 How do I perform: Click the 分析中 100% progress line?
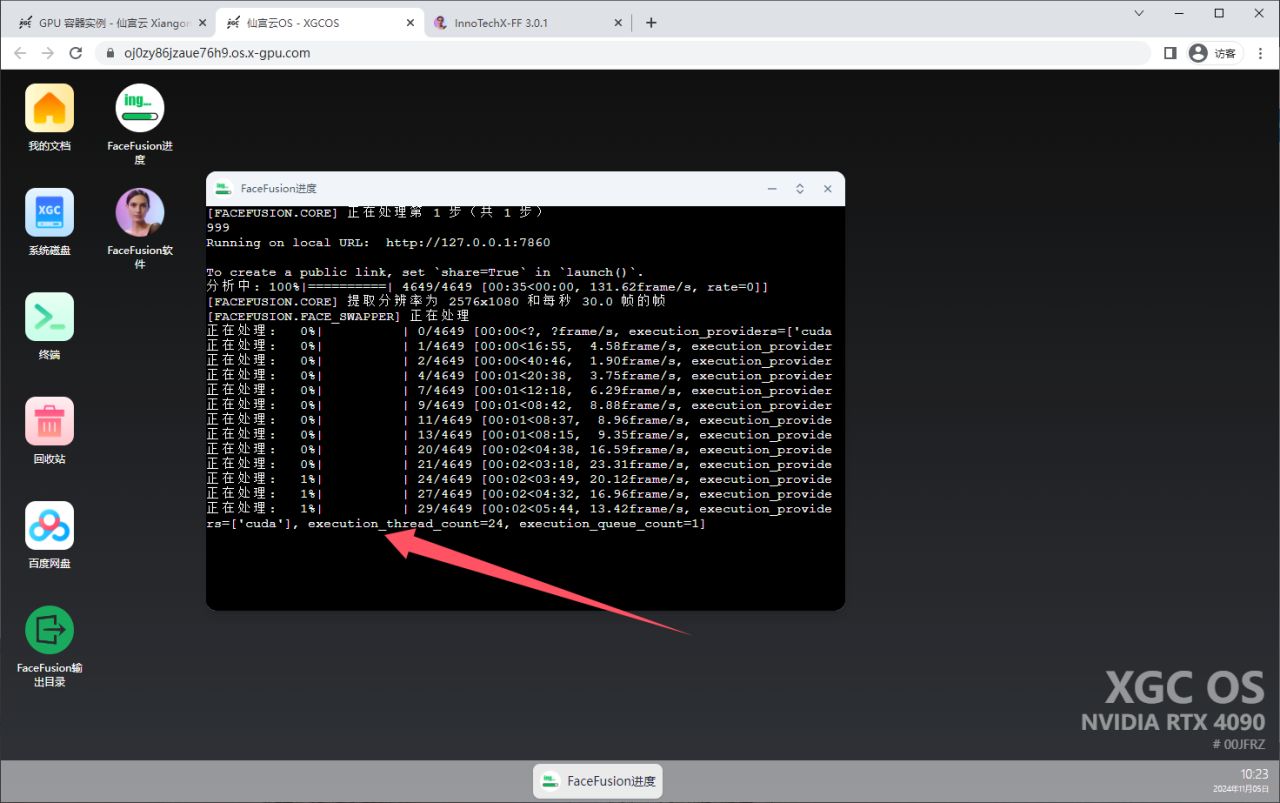pos(487,287)
